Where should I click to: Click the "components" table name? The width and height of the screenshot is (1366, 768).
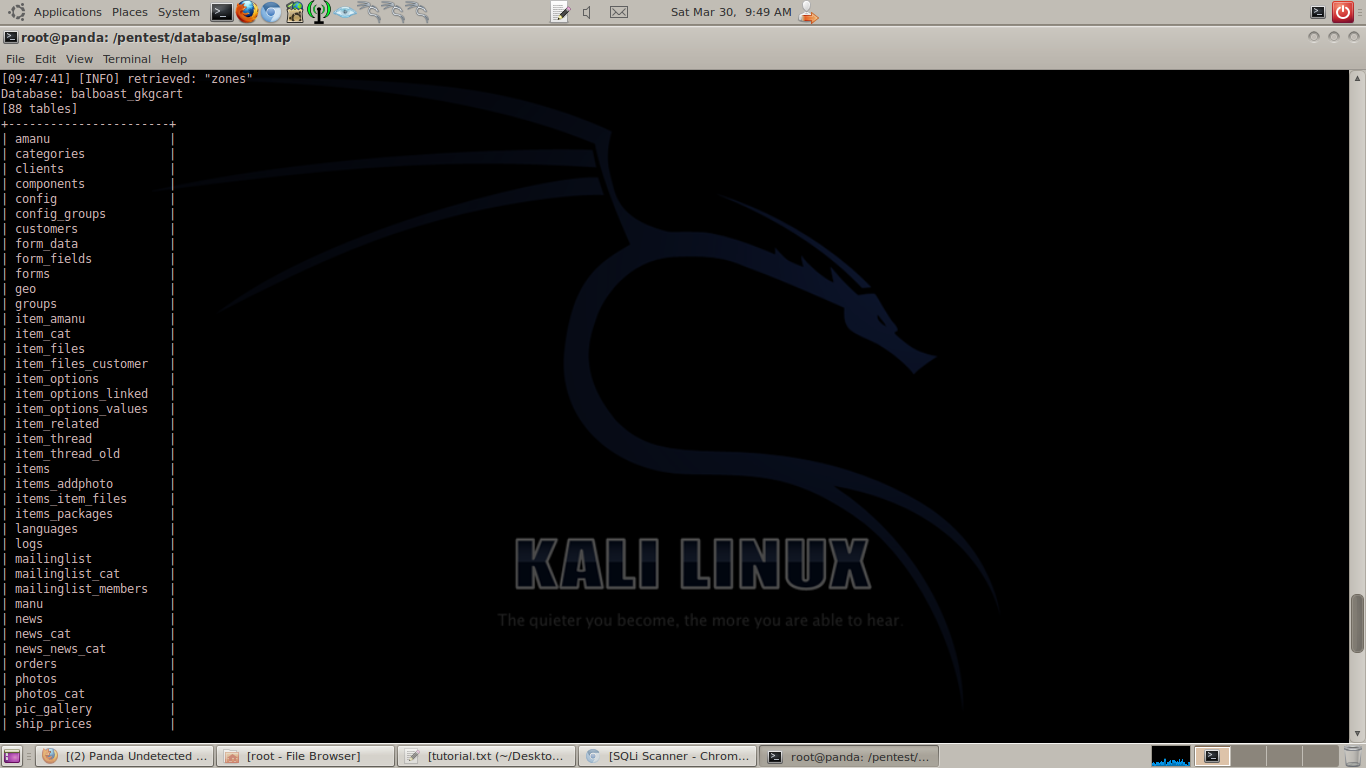(50, 184)
